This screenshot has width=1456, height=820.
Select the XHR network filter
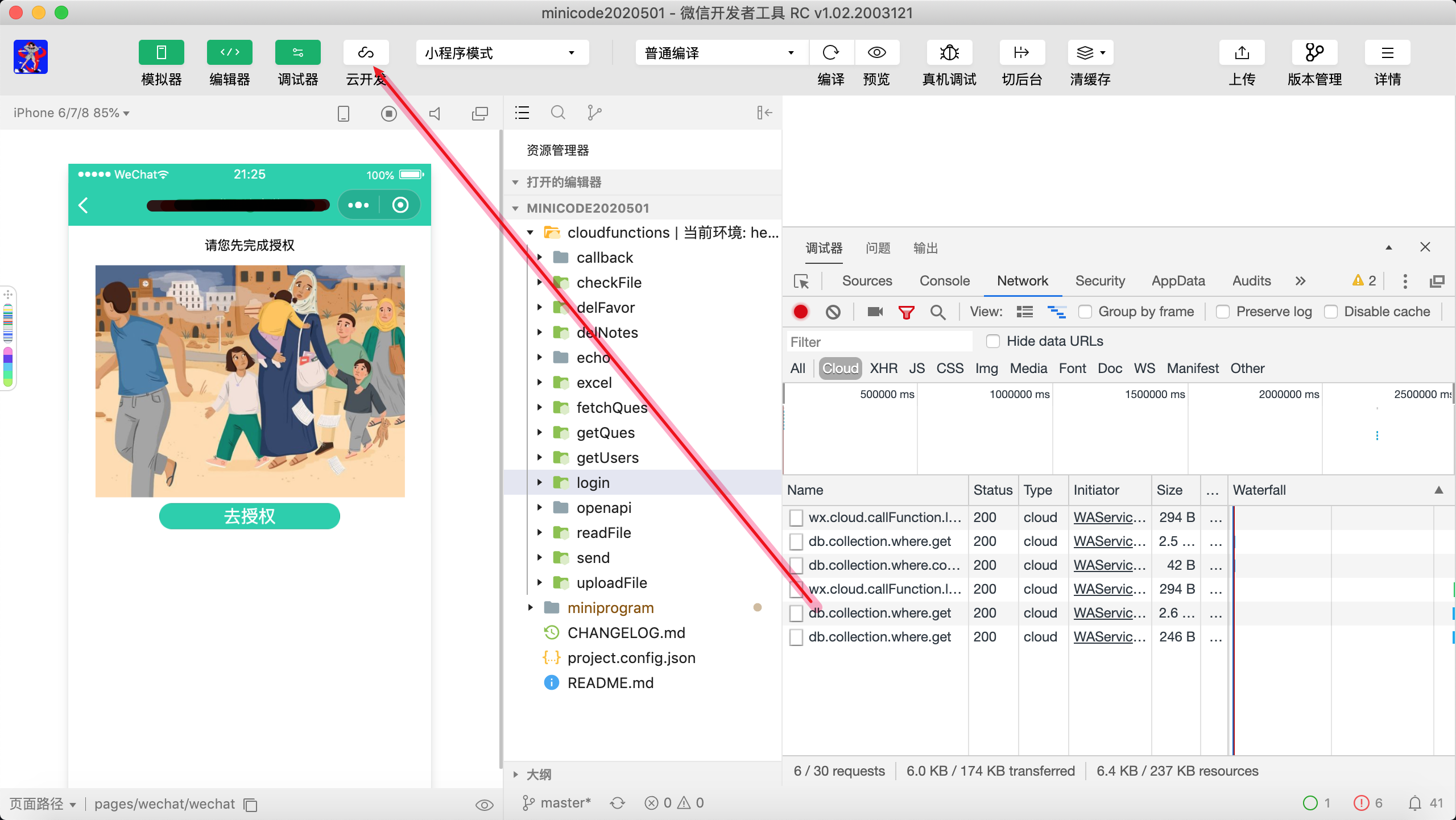point(883,368)
